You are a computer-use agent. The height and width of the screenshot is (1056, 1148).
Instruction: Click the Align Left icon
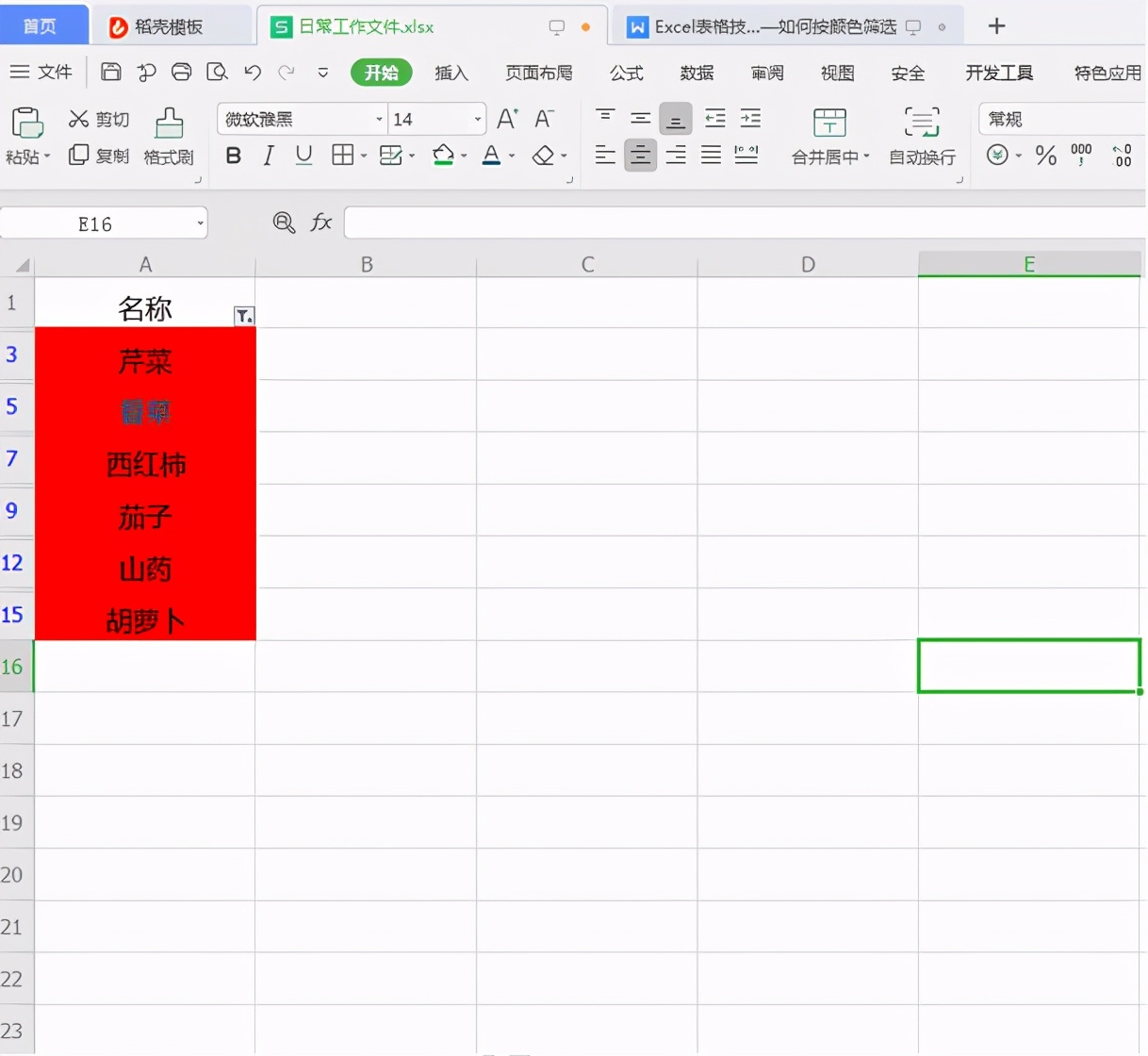point(605,155)
